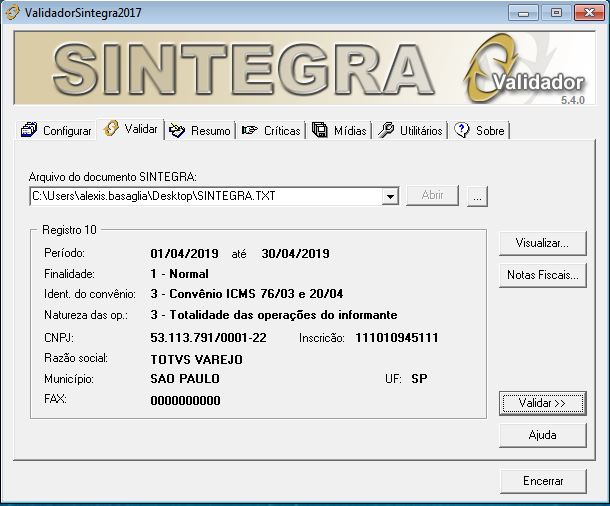The width and height of the screenshot is (610, 506).
Task: Click the browse ellipsis button
Action: pos(477,196)
